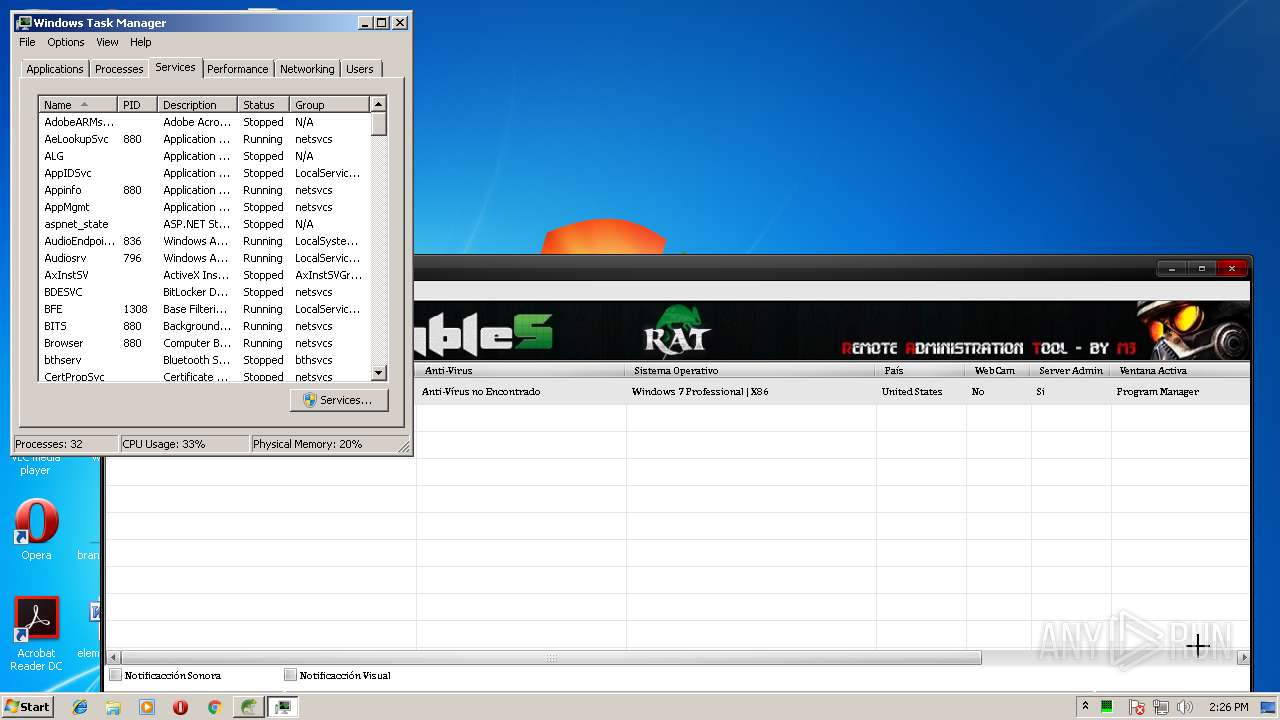The height and width of the screenshot is (720, 1280).
Task: Open the Help menu in Task Manager
Action: pos(141,42)
